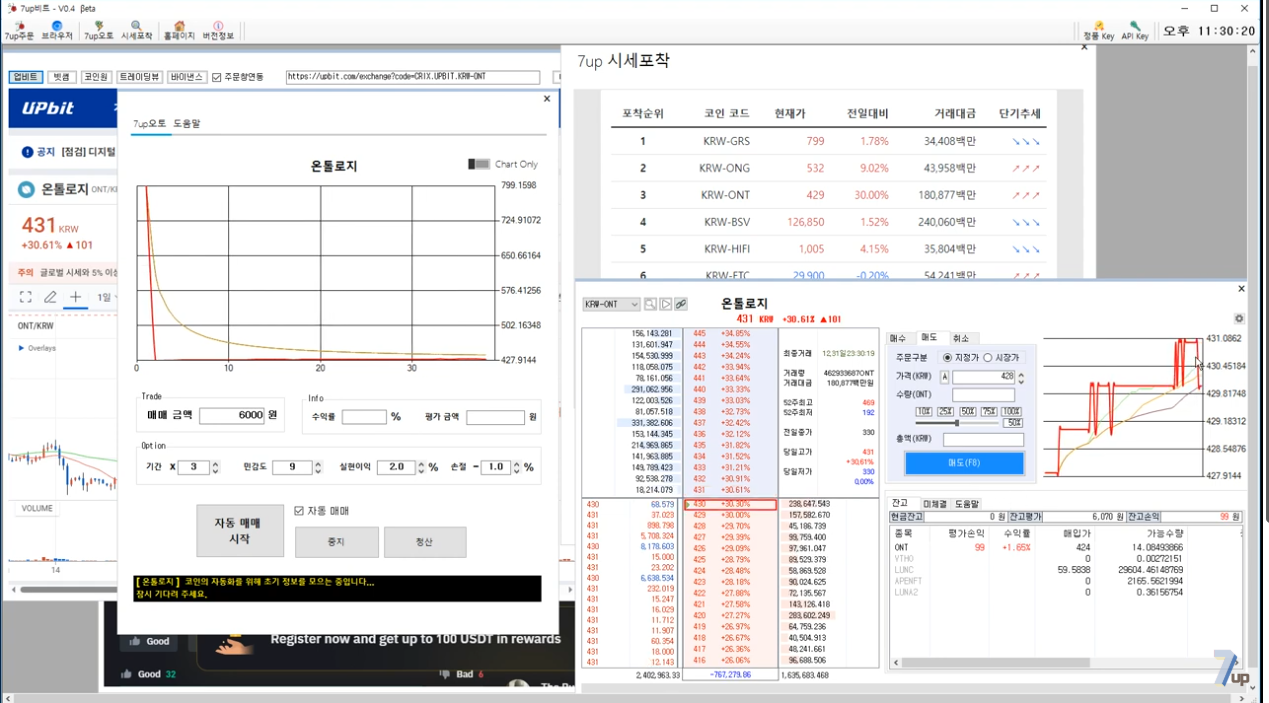Open the API Key icon
Viewport: 1269px width, 703px height.
1135,31
